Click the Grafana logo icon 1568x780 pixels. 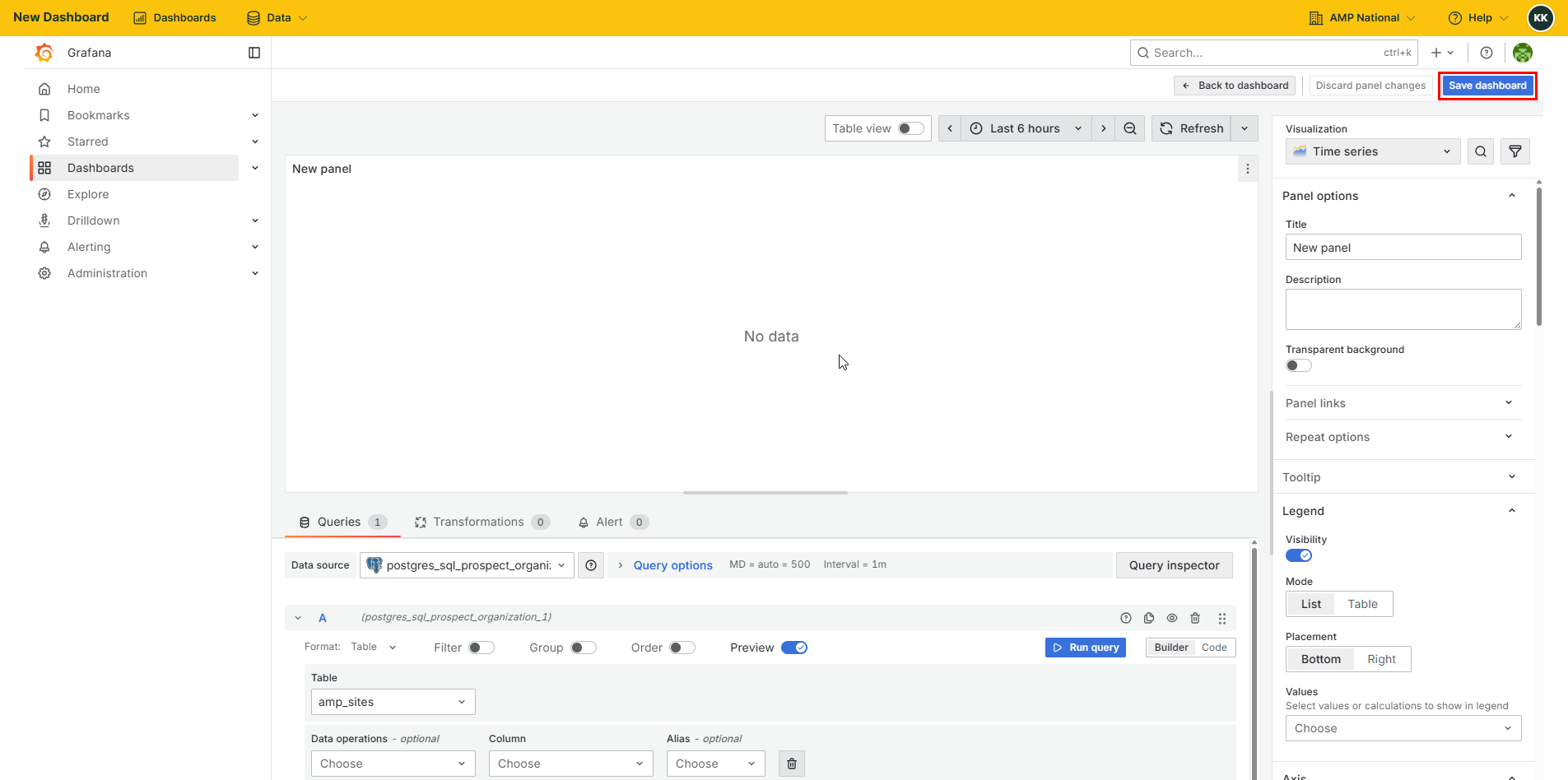(44, 53)
